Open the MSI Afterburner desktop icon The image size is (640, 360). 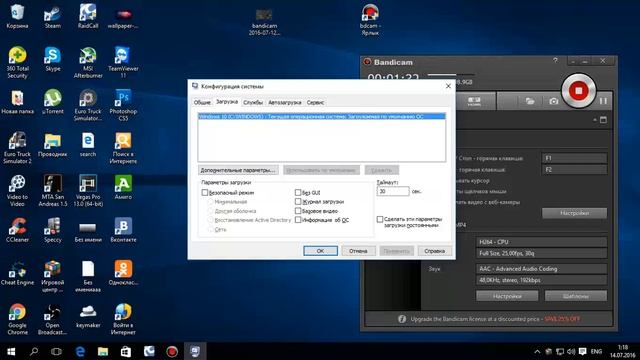tap(88, 62)
